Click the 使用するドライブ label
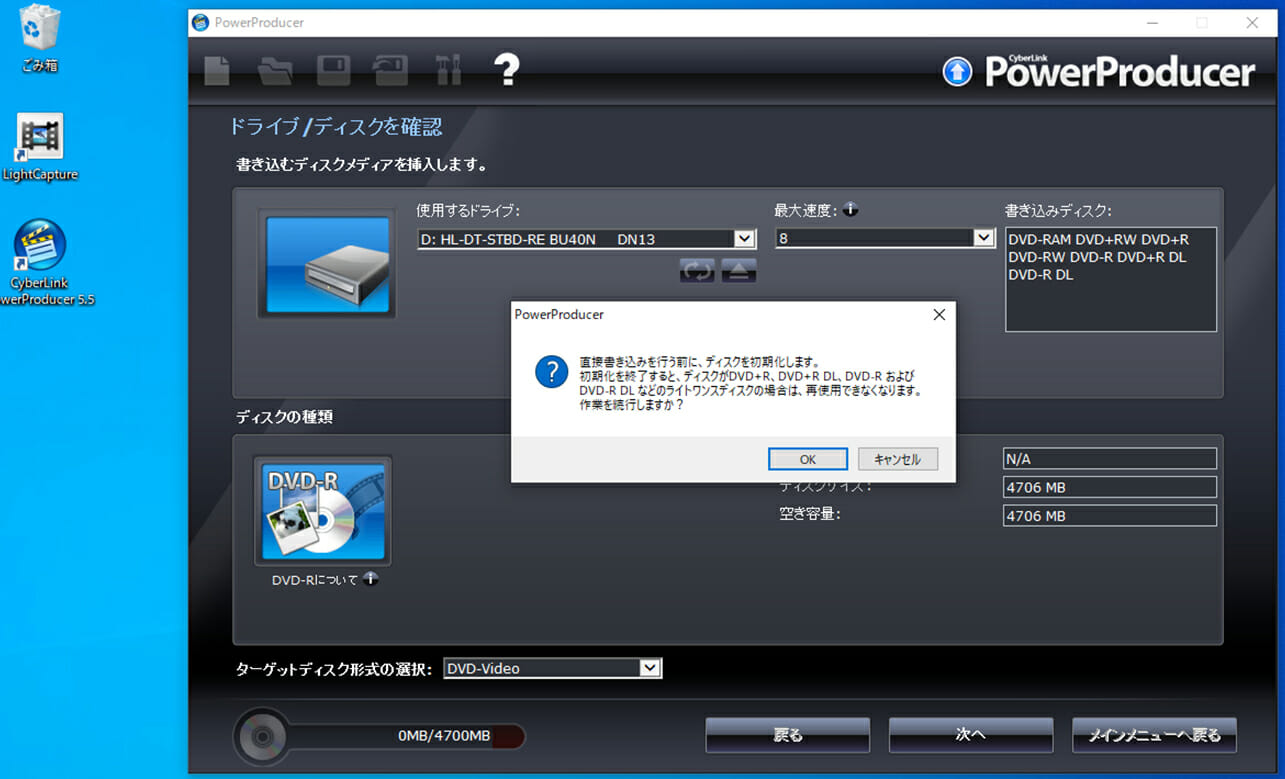The height and width of the screenshot is (779, 1285). tap(468, 210)
